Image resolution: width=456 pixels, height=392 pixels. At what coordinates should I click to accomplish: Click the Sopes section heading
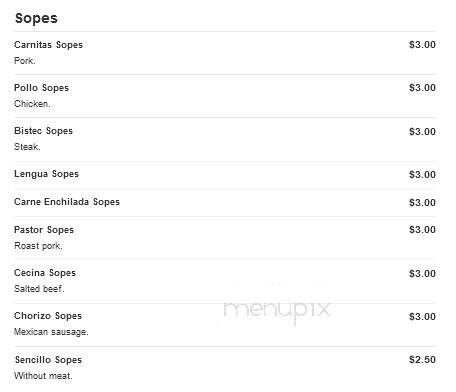point(36,19)
